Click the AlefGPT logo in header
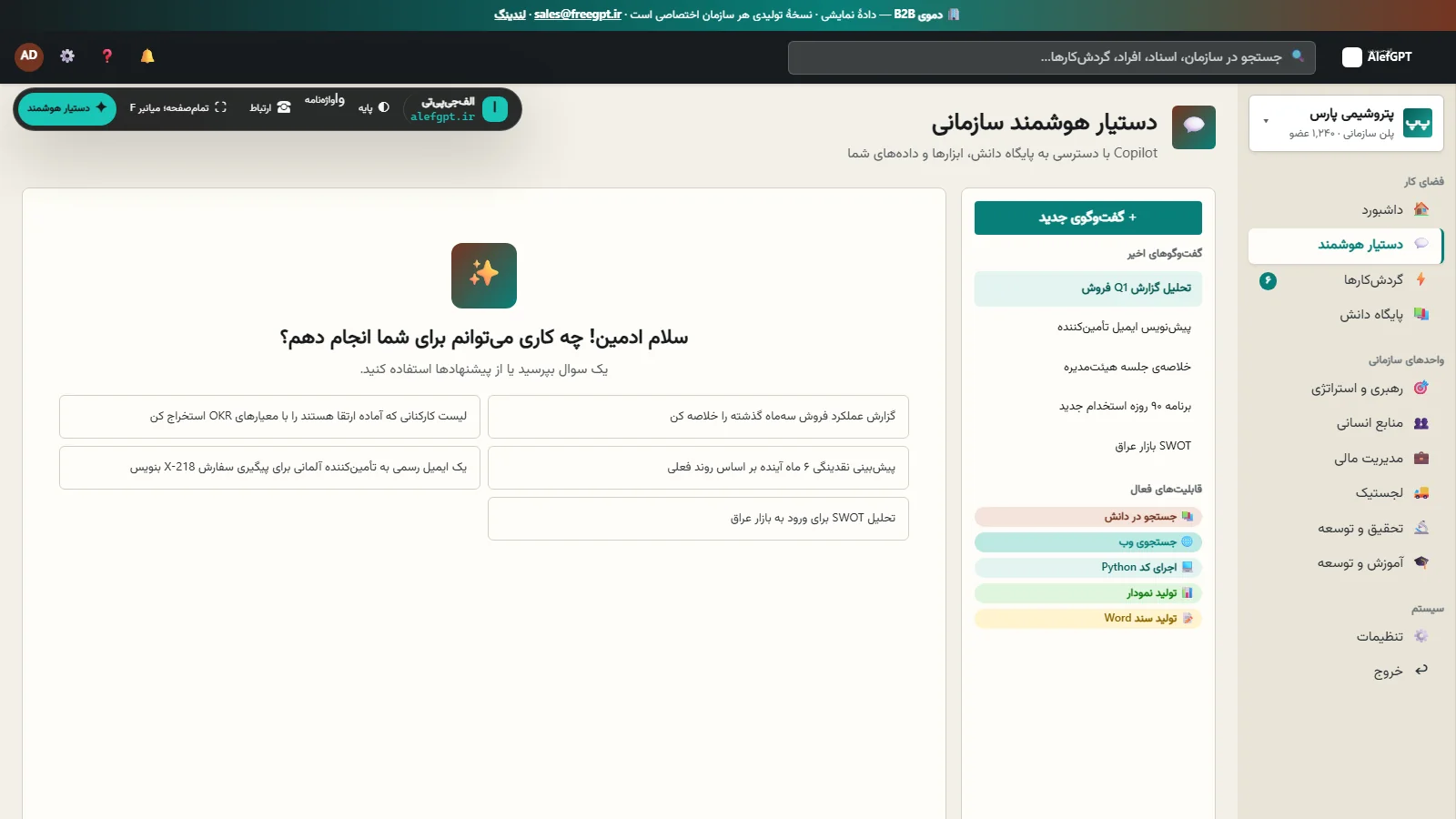This screenshot has height=819, width=1456. pyautogui.click(x=1378, y=56)
